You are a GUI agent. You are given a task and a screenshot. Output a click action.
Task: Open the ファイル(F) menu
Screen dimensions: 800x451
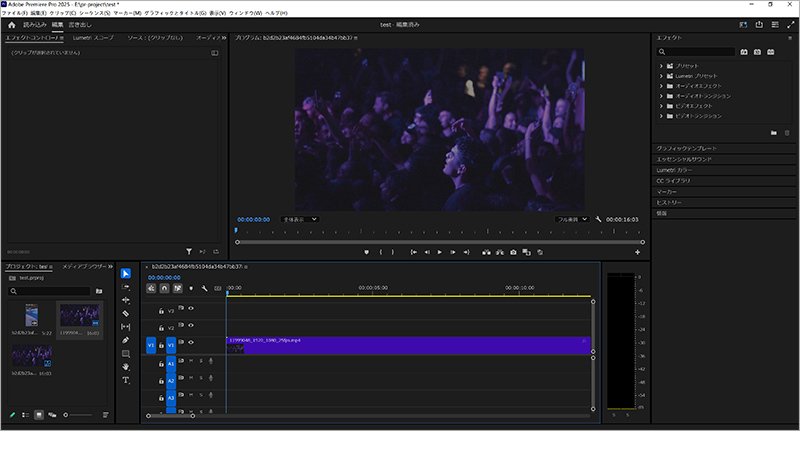(14, 13)
